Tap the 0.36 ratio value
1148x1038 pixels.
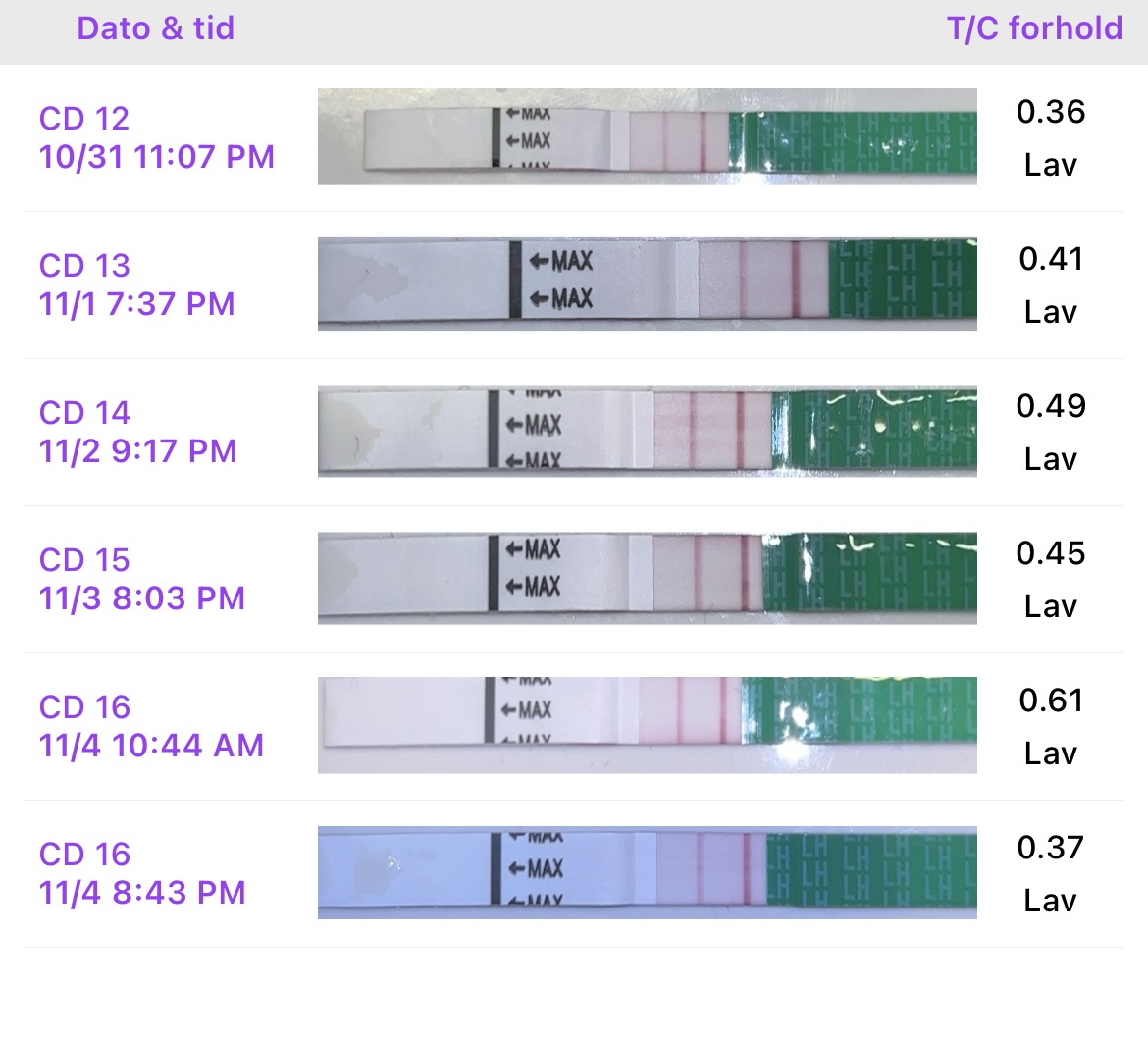(x=1051, y=112)
